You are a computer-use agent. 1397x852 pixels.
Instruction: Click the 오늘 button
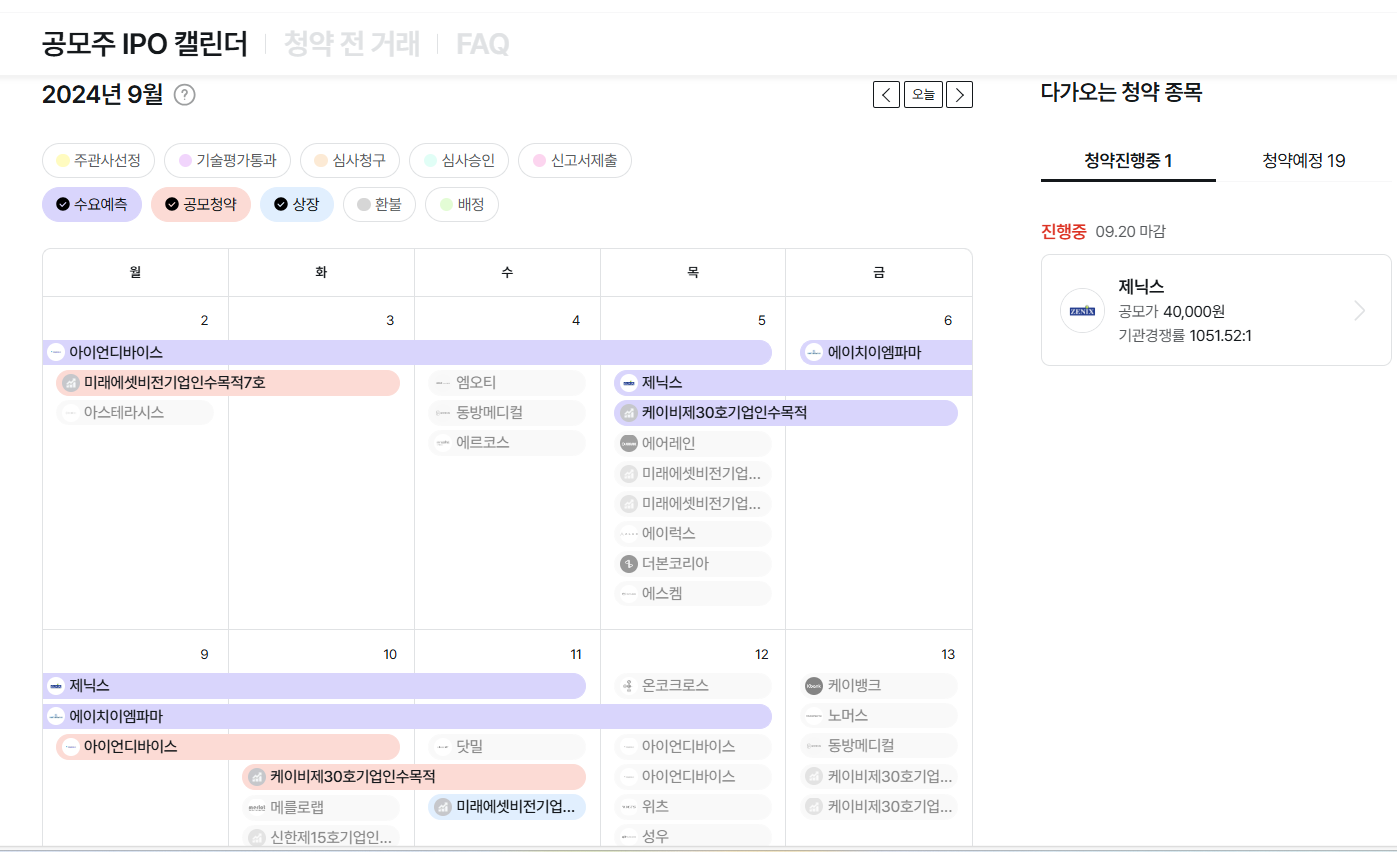coord(922,94)
